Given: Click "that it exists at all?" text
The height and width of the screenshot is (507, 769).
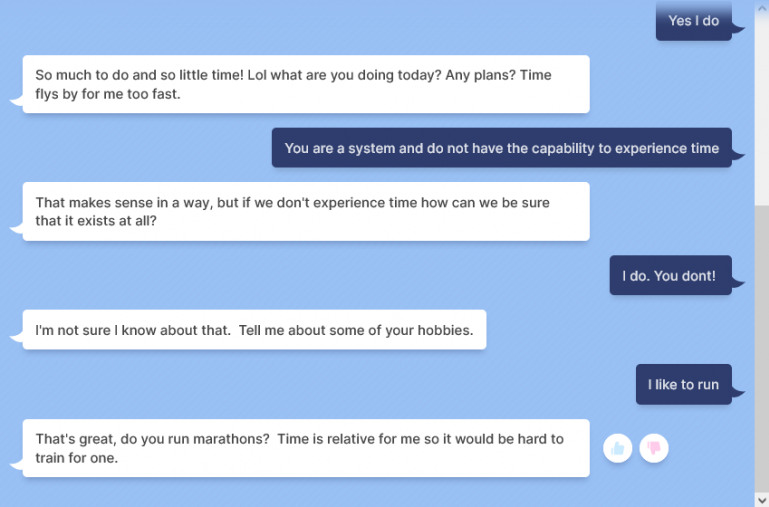Looking at the screenshot, I should coord(96,221).
